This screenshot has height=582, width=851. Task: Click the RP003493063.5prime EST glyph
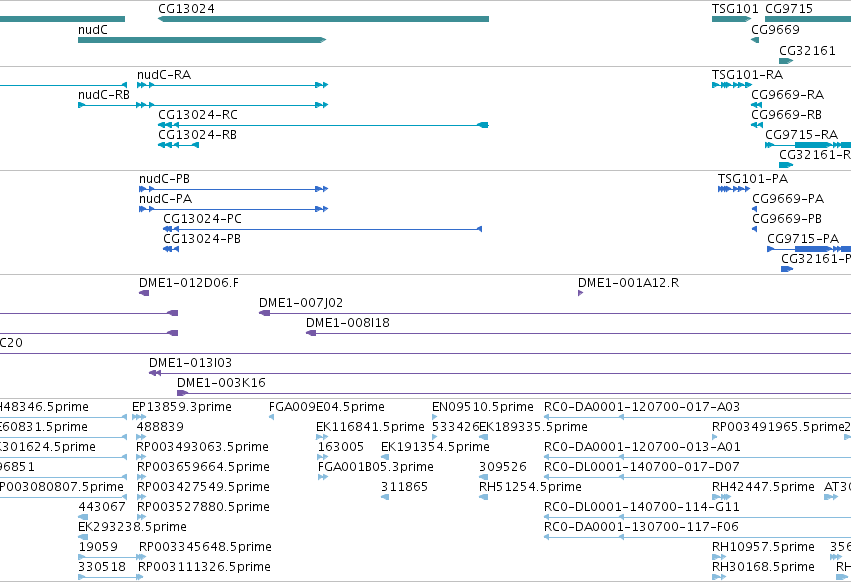pyautogui.click(x=142, y=457)
